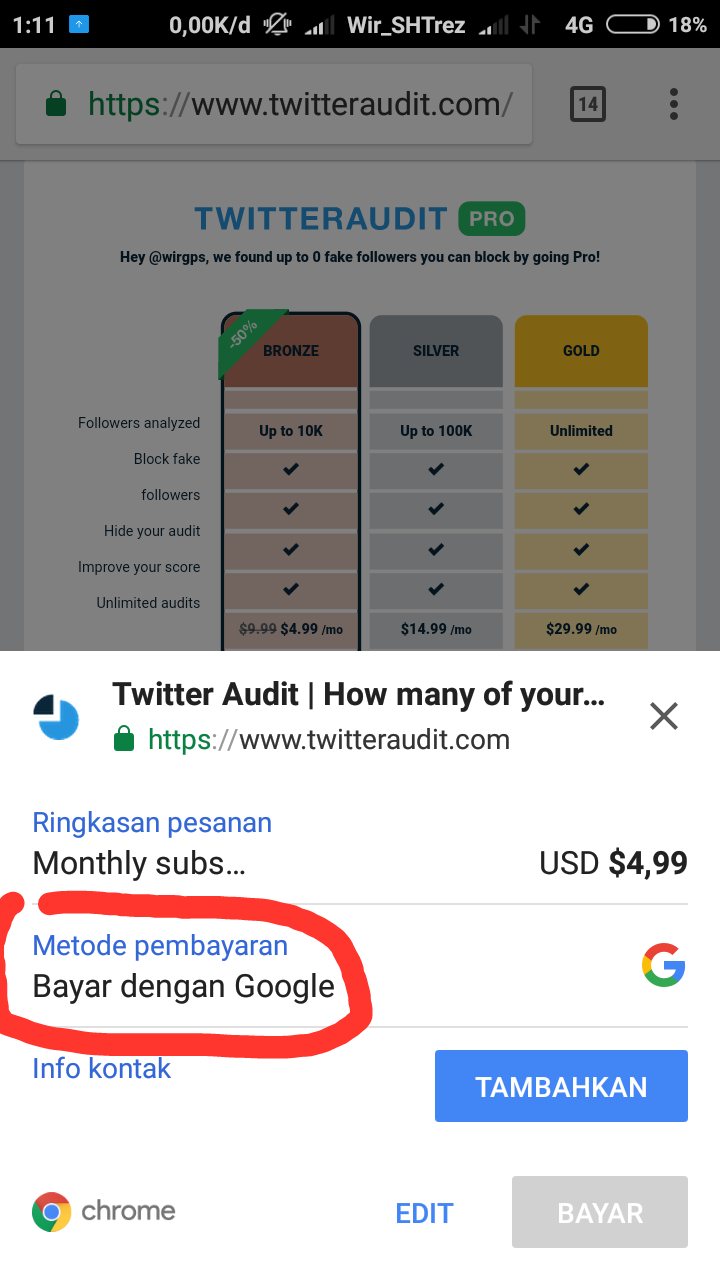Select the SILVER plan header
The width and height of the screenshot is (720, 1280).
[x=436, y=350]
